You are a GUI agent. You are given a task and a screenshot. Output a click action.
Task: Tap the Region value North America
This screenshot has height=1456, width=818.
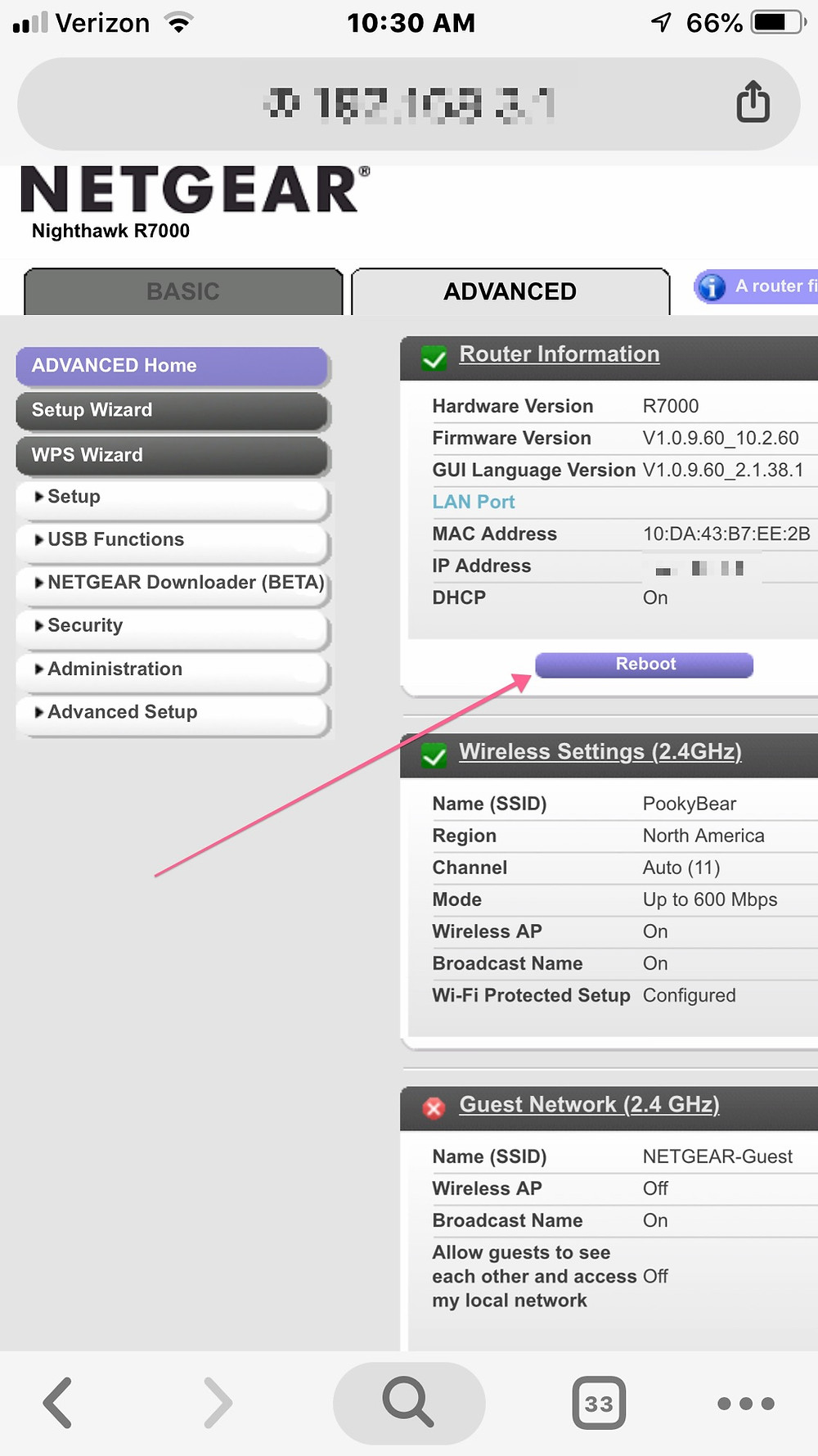703,836
